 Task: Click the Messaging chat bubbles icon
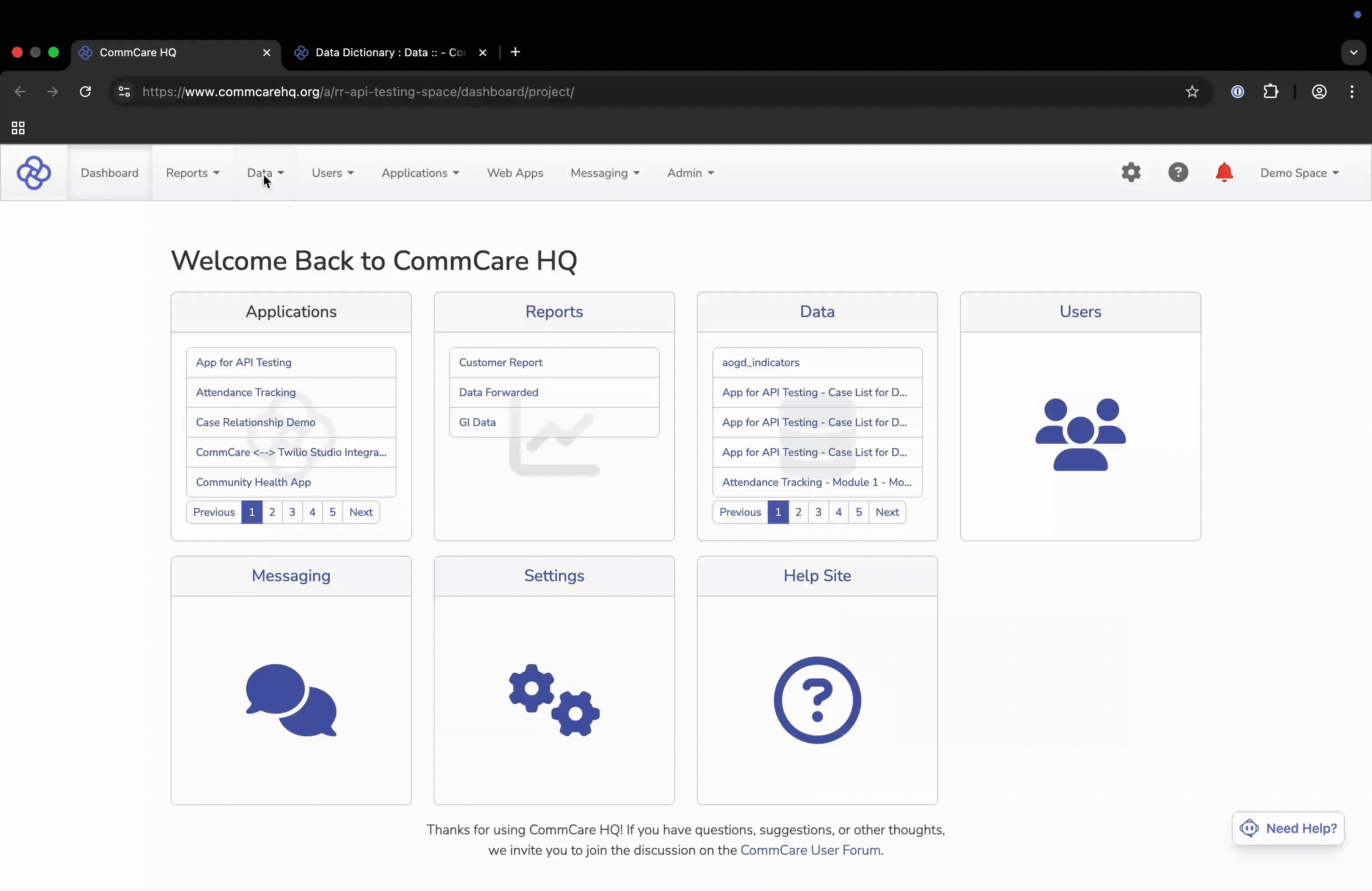291,700
